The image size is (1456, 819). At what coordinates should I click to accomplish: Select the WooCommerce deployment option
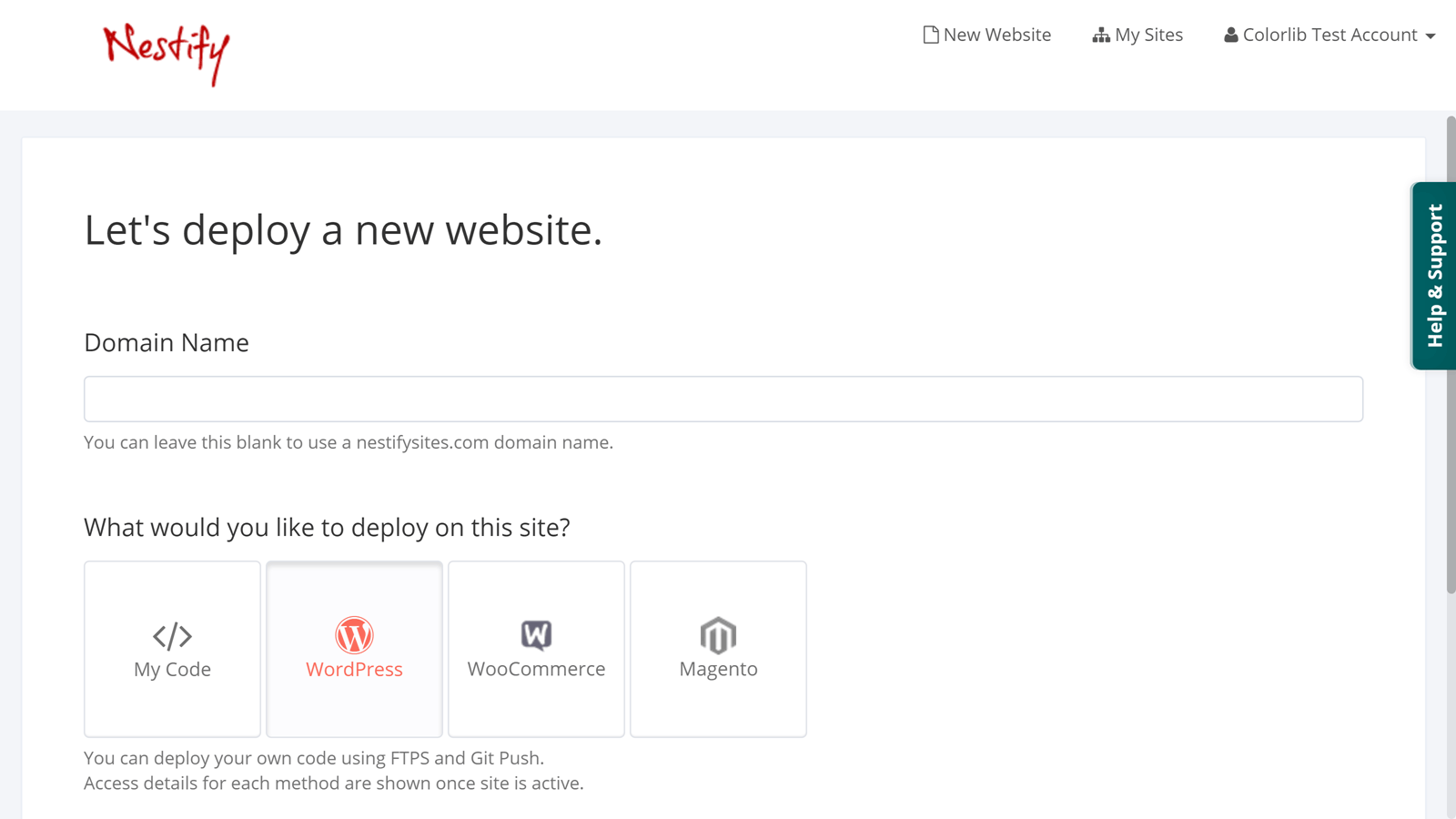coord(536,649)
